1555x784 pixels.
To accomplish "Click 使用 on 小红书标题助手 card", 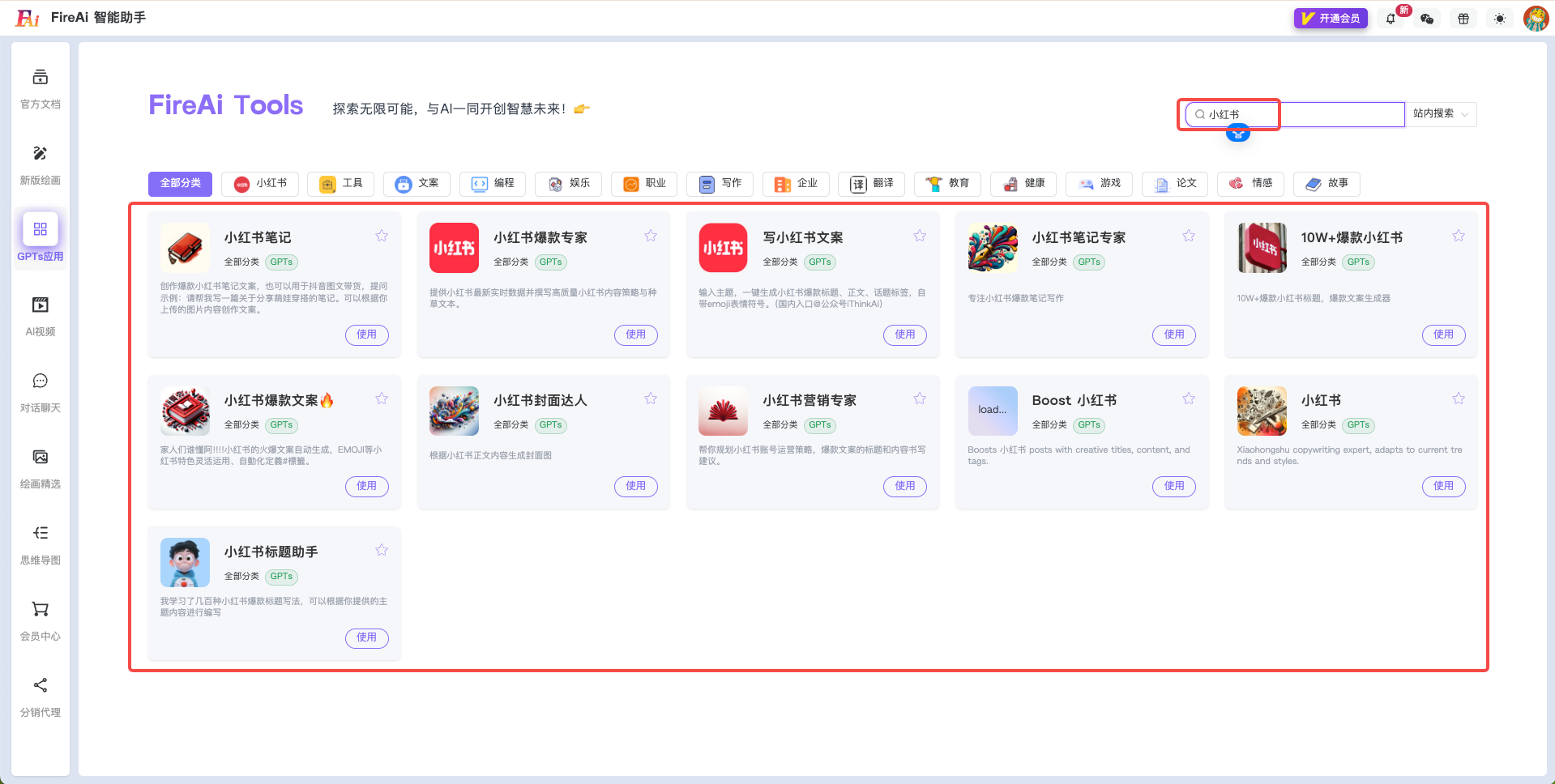I will (367, 637).
